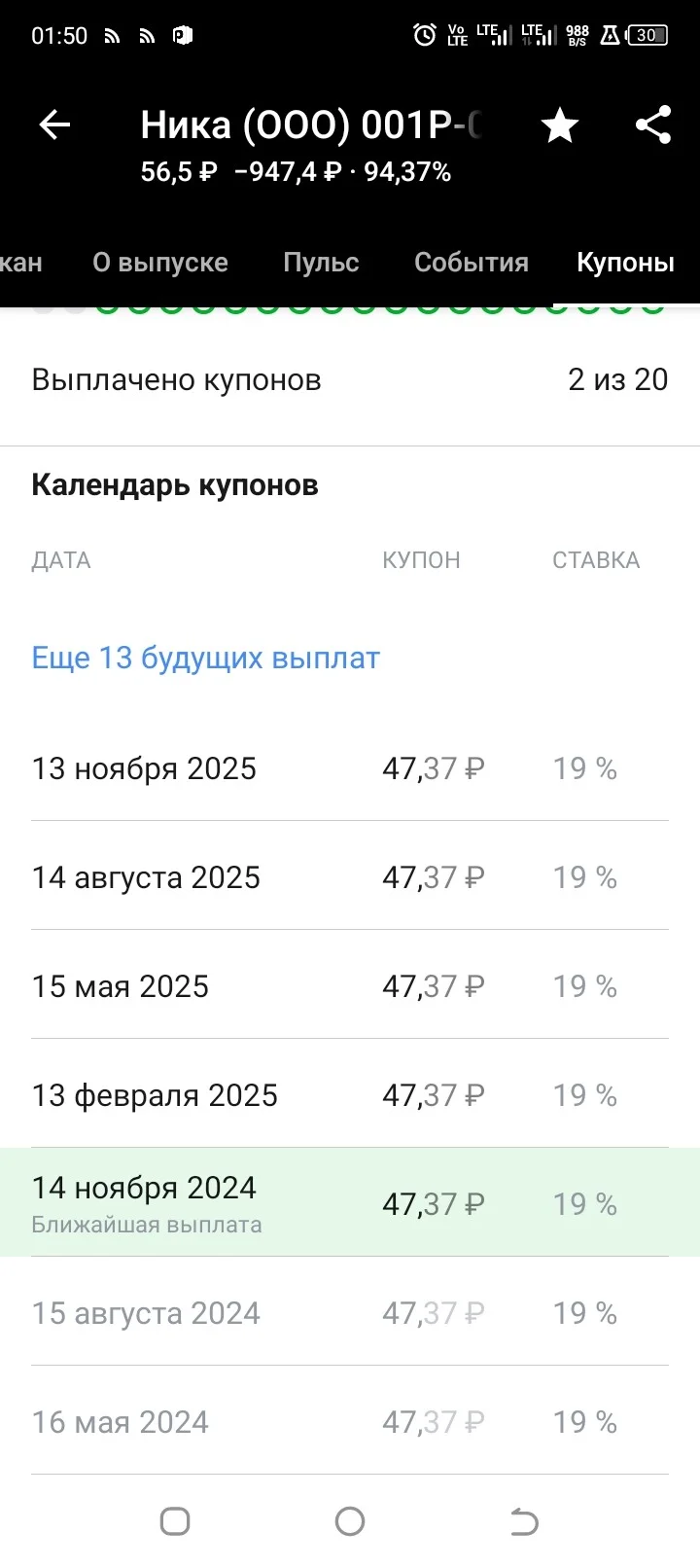700x1568 pixels.
Task: Tap the 15 мая 2025 coupon row
Action: click(x=350, y=985)
